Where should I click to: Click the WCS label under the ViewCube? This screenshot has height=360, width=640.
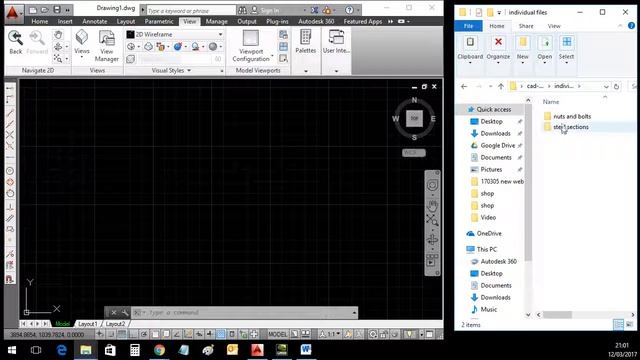413,153
